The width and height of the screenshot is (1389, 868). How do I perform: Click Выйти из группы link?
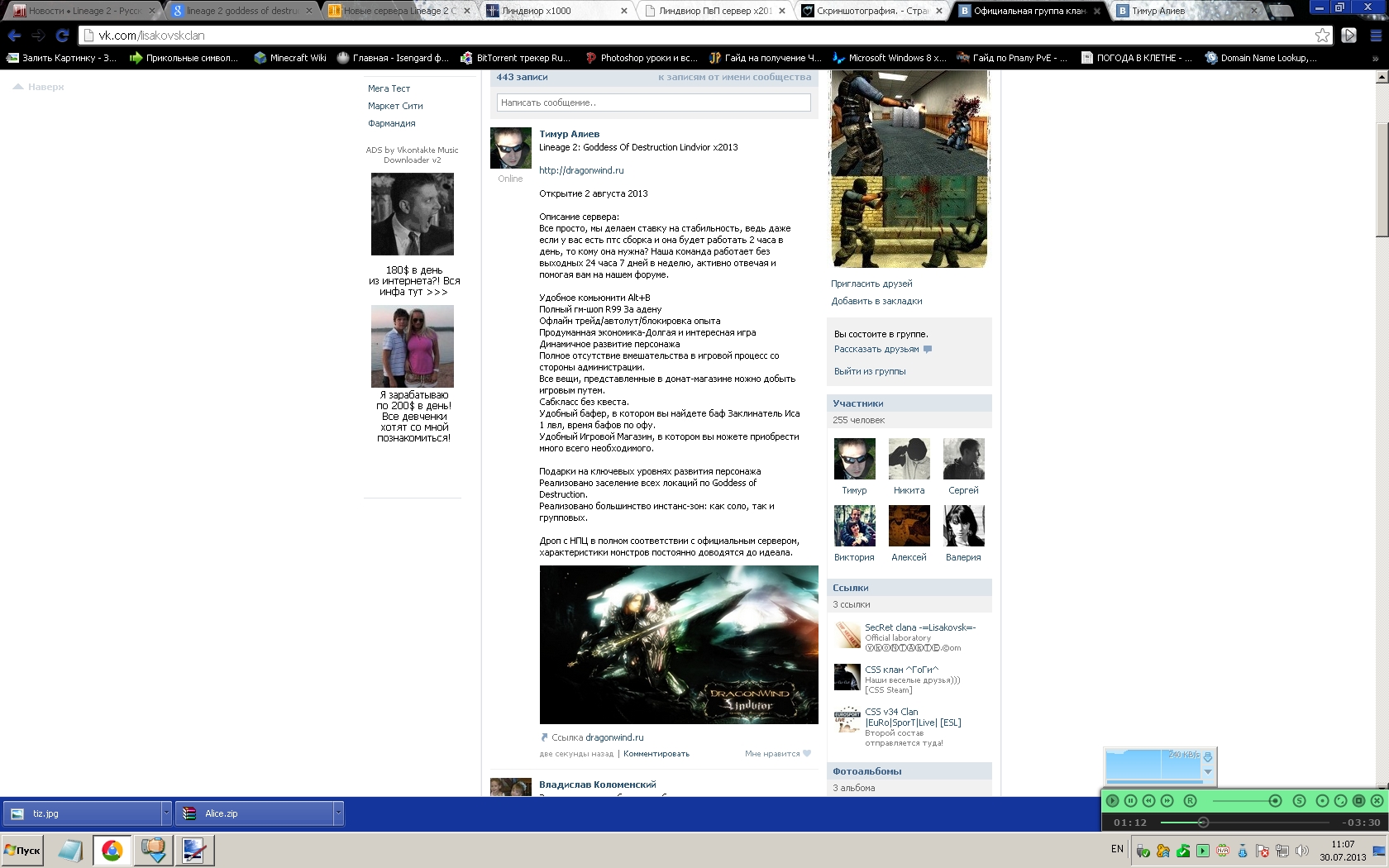pos(870,371)
